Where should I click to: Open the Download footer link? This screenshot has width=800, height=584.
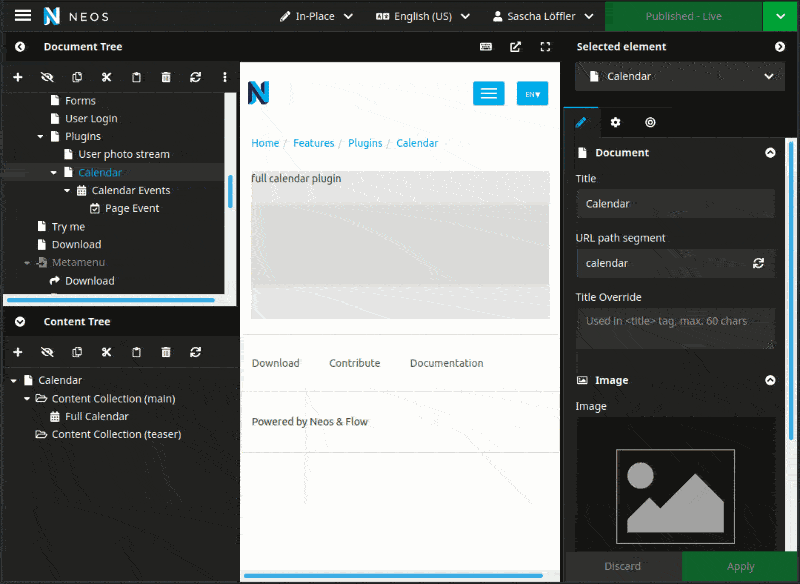click(x=276, y=363)
